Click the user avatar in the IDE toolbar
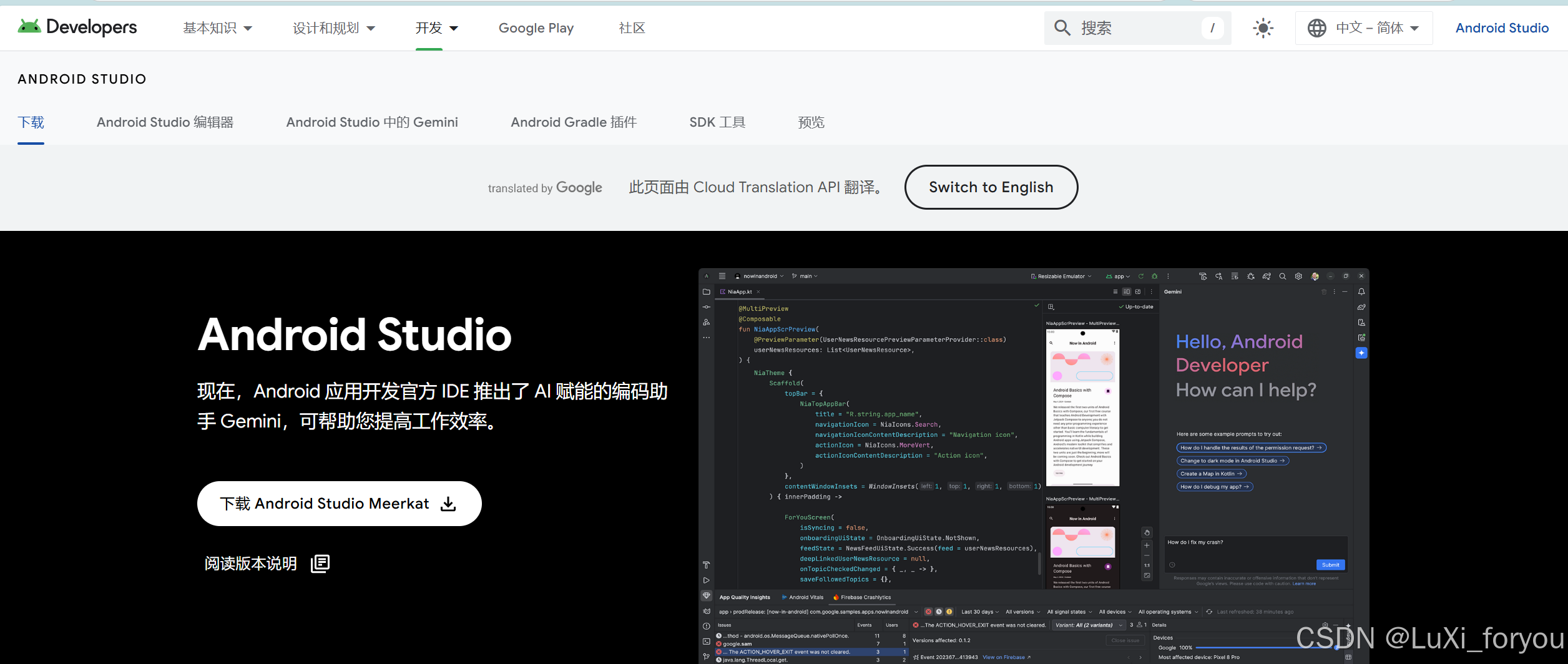Image resolution: width=1568 pixels, height=664 pixels. click(1315, 276)
